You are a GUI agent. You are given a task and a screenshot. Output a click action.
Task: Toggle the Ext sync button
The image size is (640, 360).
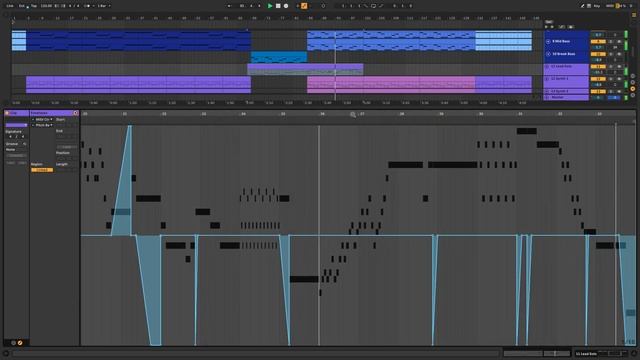click(x=22, y=6)
